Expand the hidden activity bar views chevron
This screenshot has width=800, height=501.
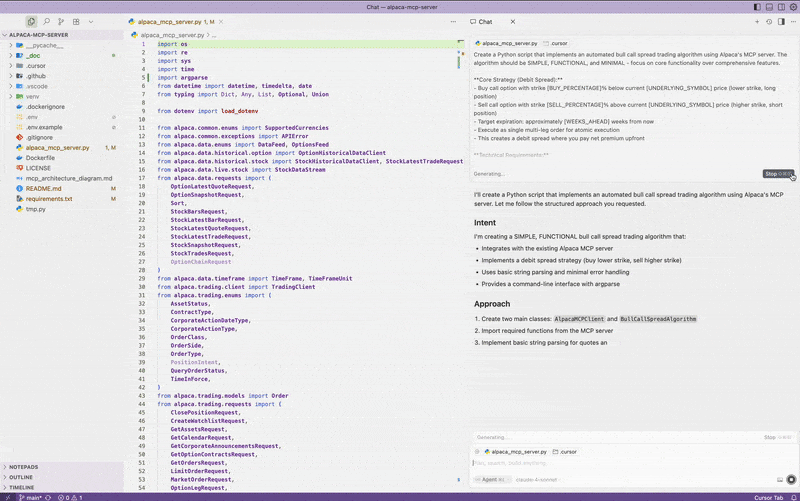91,22
